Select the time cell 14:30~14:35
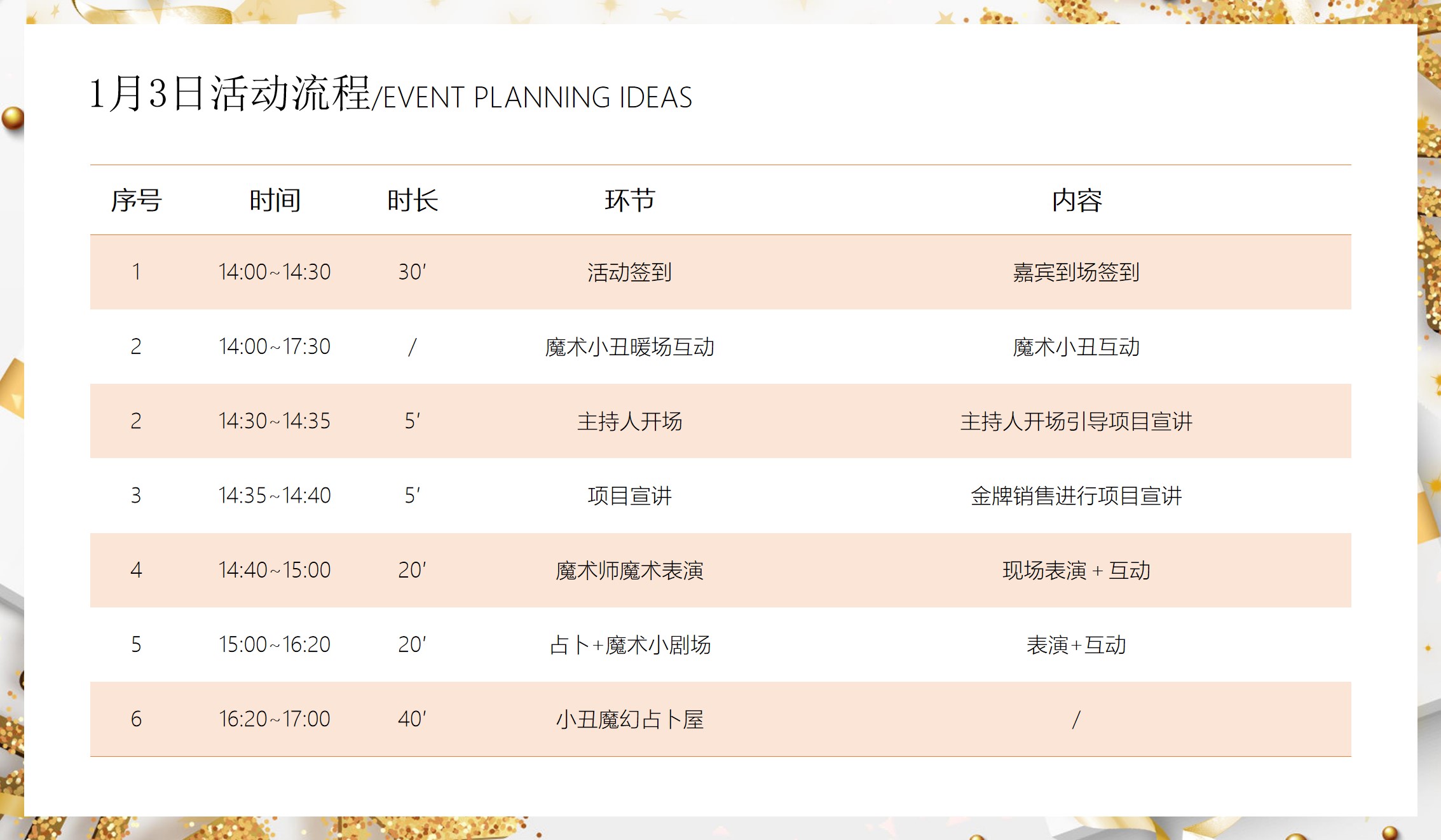Viewport: 1441px width, 840px height. pyautogui.click(x=275, y=421)
